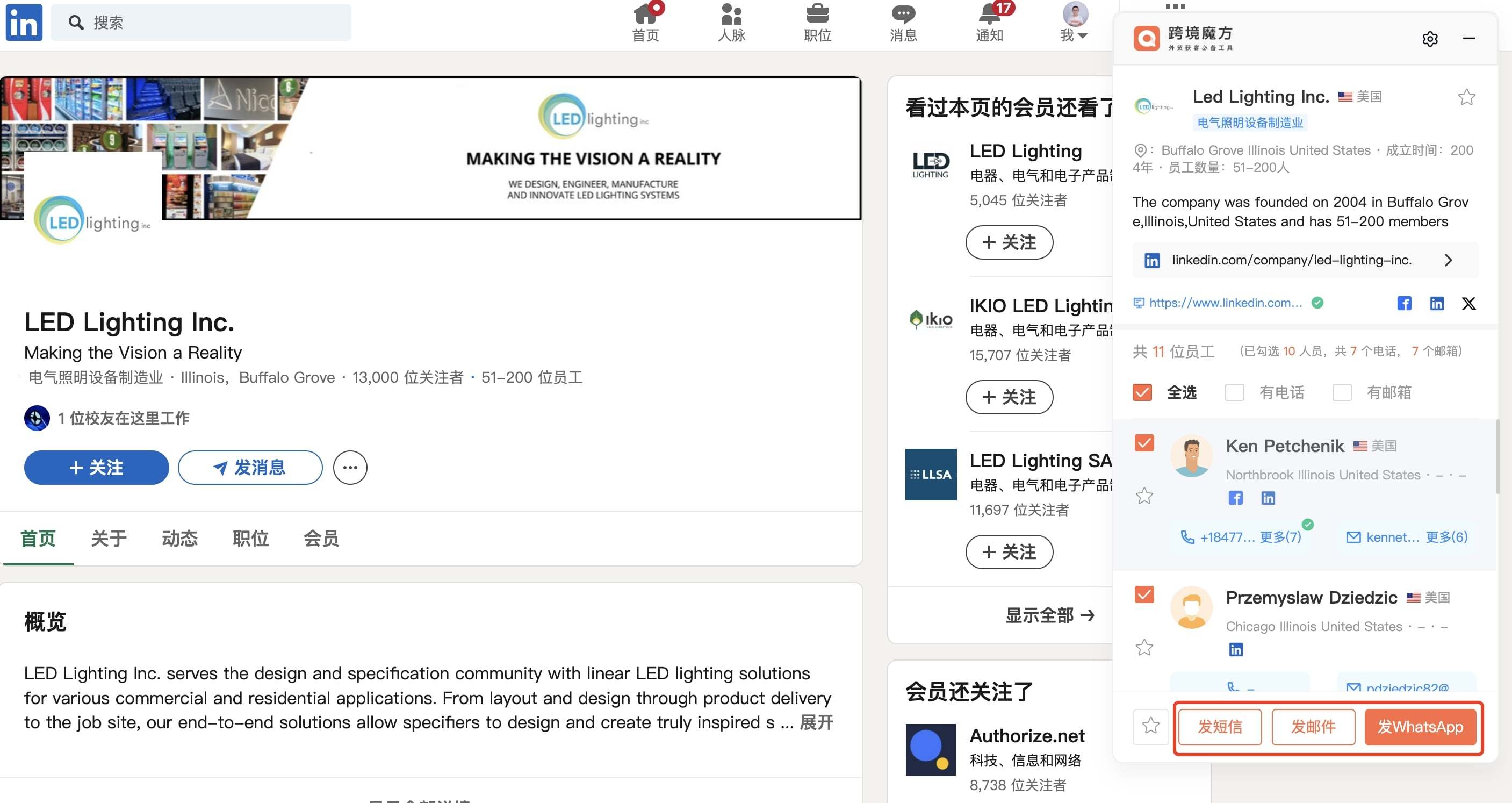Open the 消息 messaging icon

[903, 23]
